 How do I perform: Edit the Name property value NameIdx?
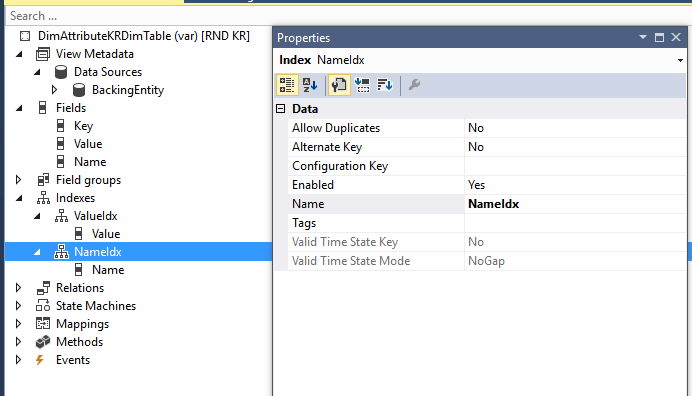[x=575, y=204]
